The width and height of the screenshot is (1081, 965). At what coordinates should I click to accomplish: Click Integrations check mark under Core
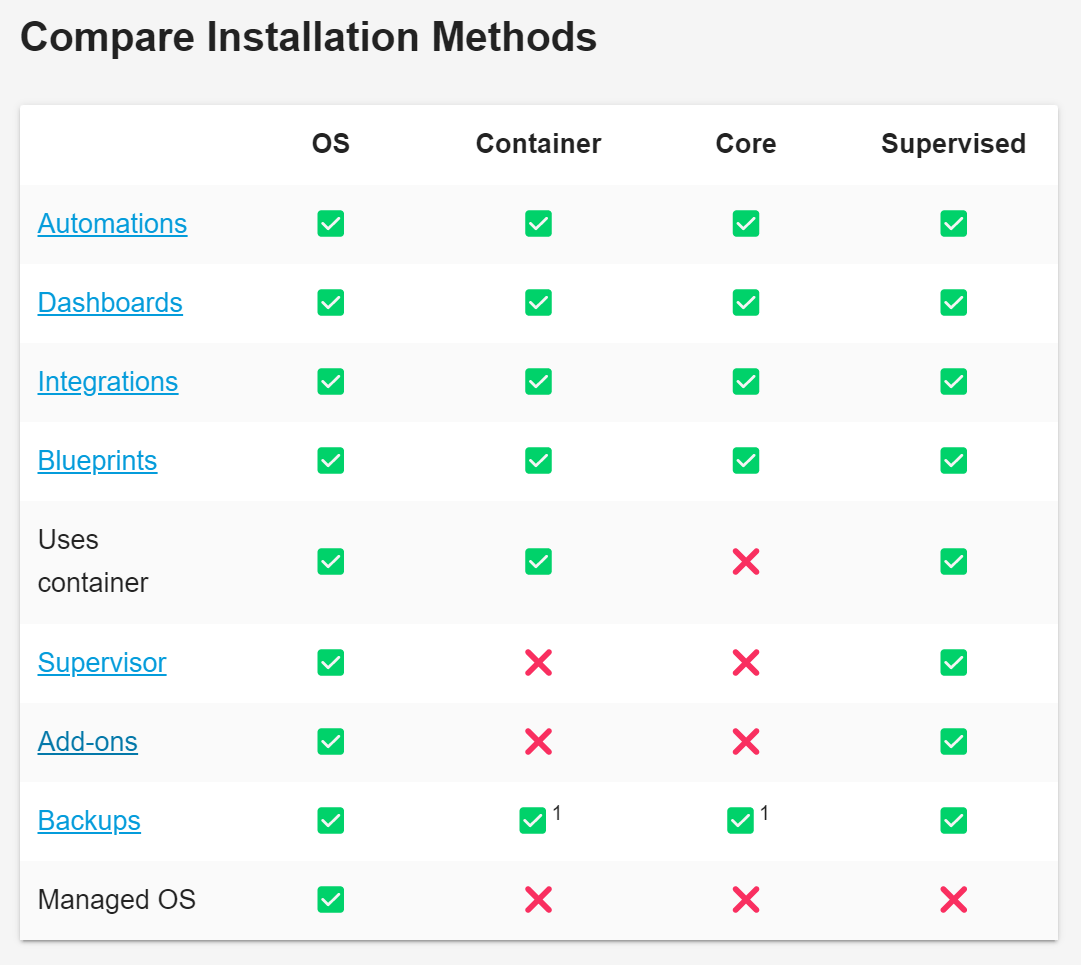(x=746, y=382)
